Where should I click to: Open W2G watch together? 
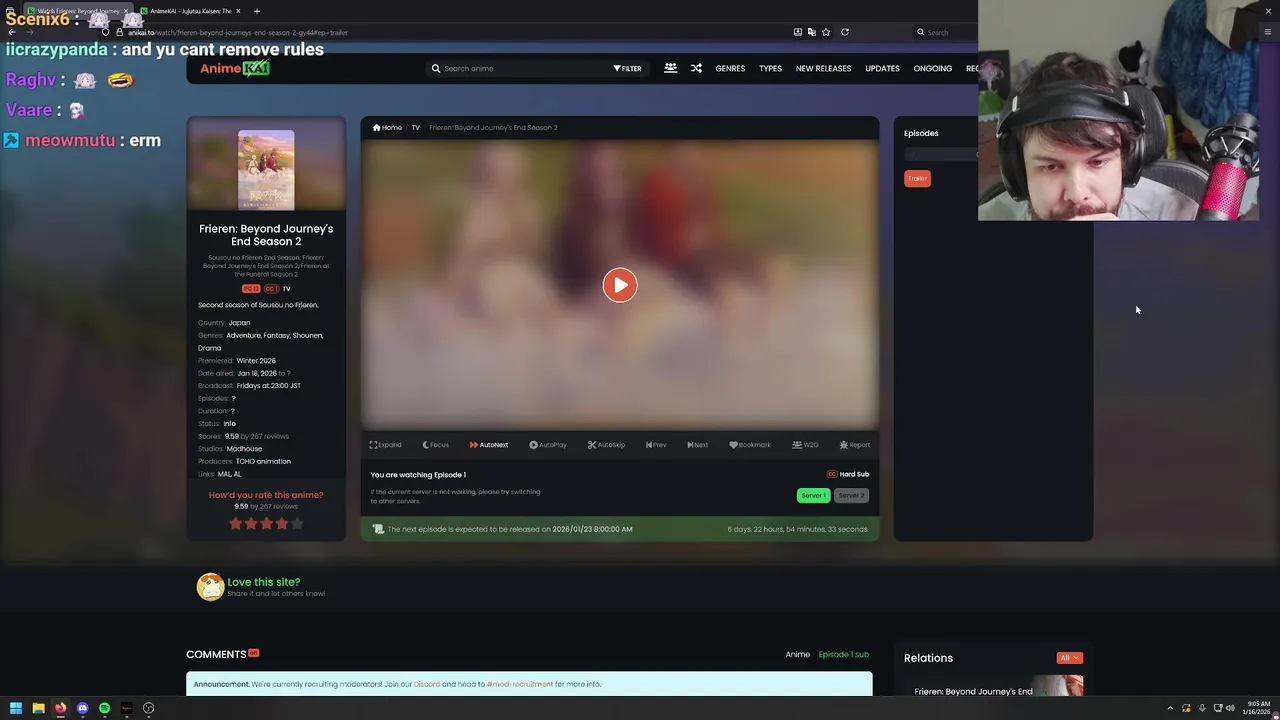pos(805,445)
